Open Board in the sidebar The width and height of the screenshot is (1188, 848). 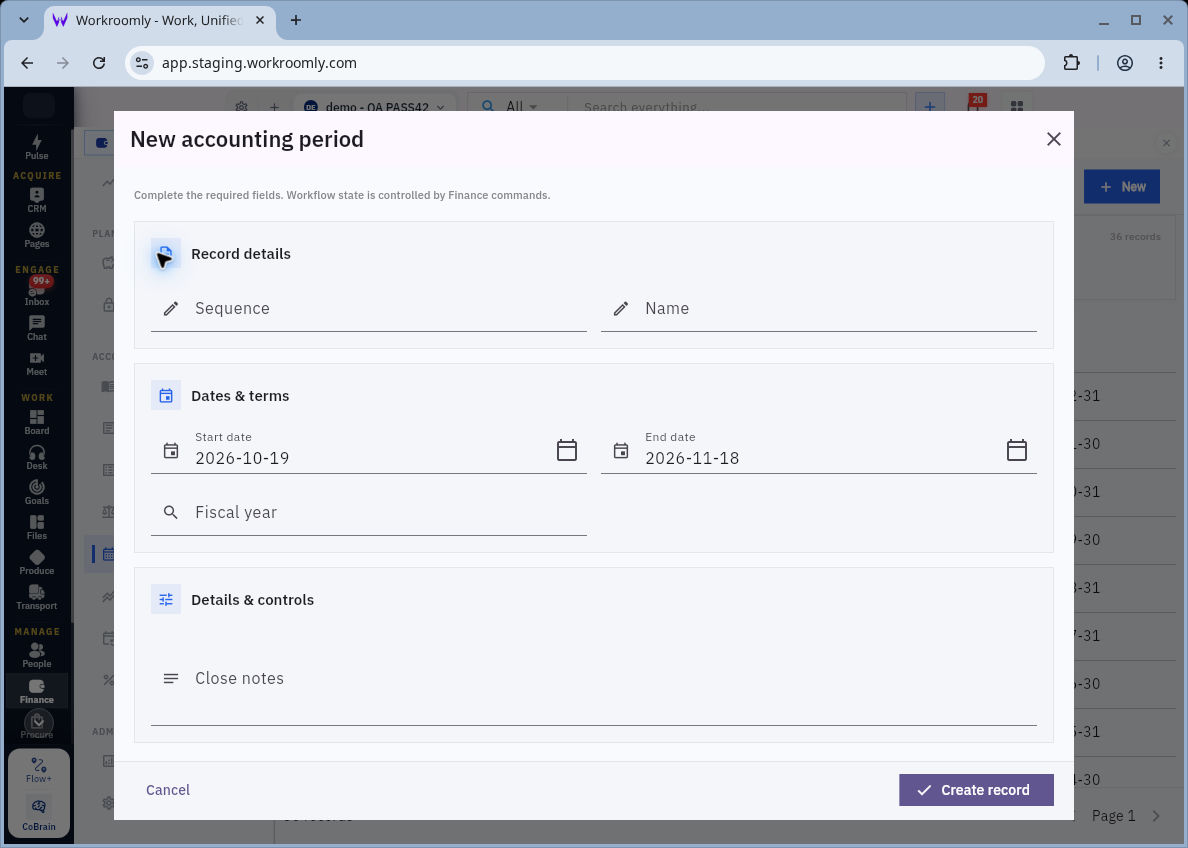coord(36,423)
